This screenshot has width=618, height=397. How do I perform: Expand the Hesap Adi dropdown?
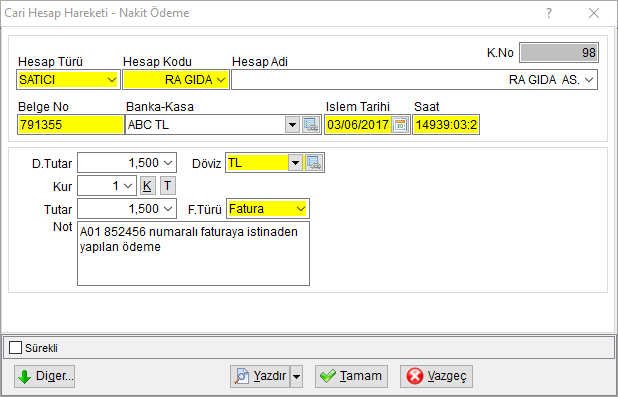click(x=589, y=80)
